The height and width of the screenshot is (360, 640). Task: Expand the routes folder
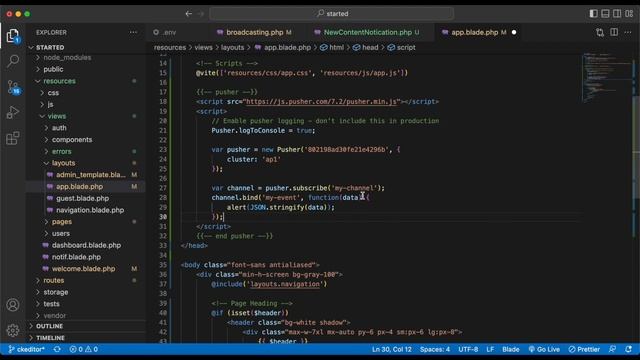(x=86, y=280)
